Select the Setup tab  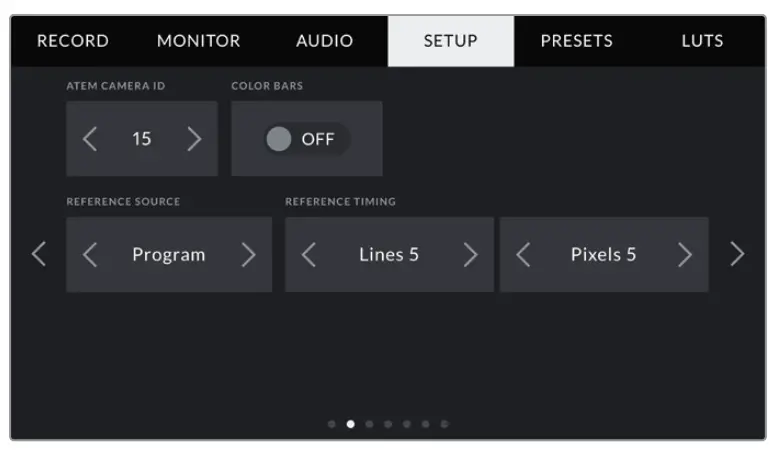450,41
